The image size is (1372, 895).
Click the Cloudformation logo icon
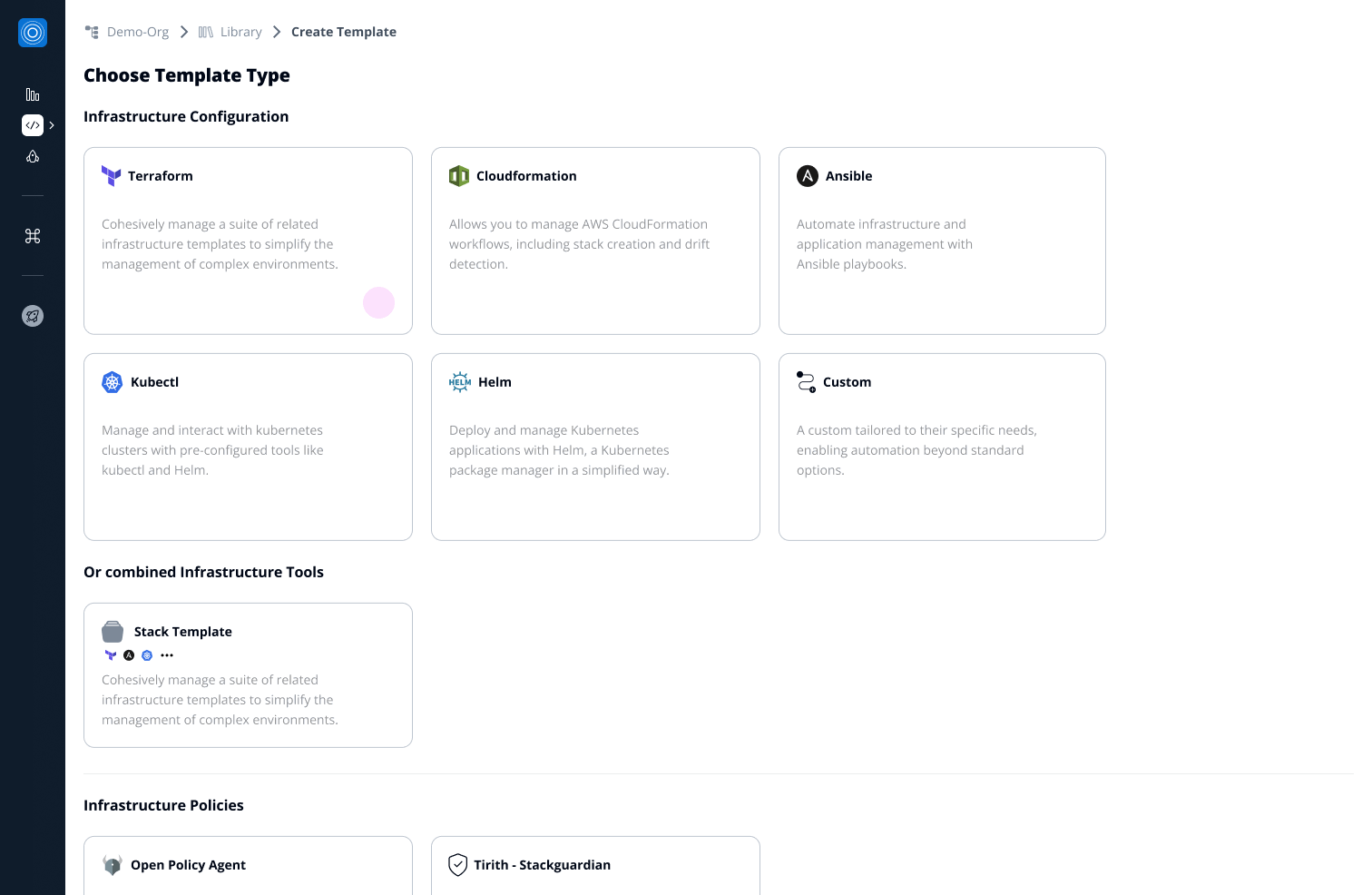459,176
